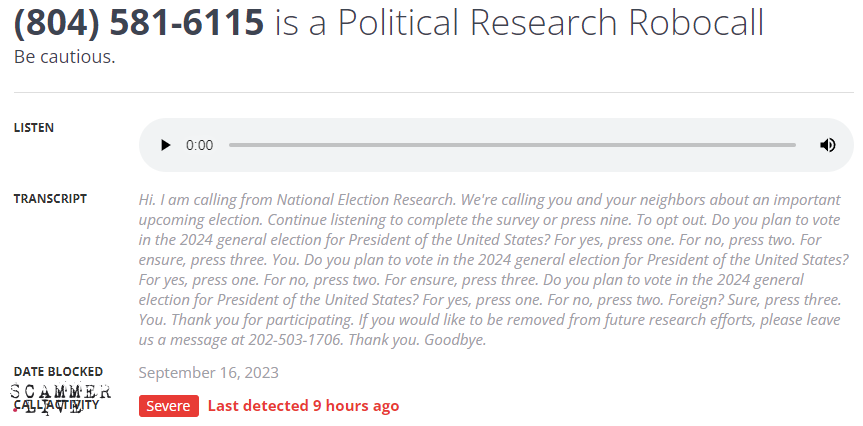Image resolution: width=863 pixels, height=426 pixels.
Task: Click the TRANSCRIPT section label
Action: click(50, 198)
